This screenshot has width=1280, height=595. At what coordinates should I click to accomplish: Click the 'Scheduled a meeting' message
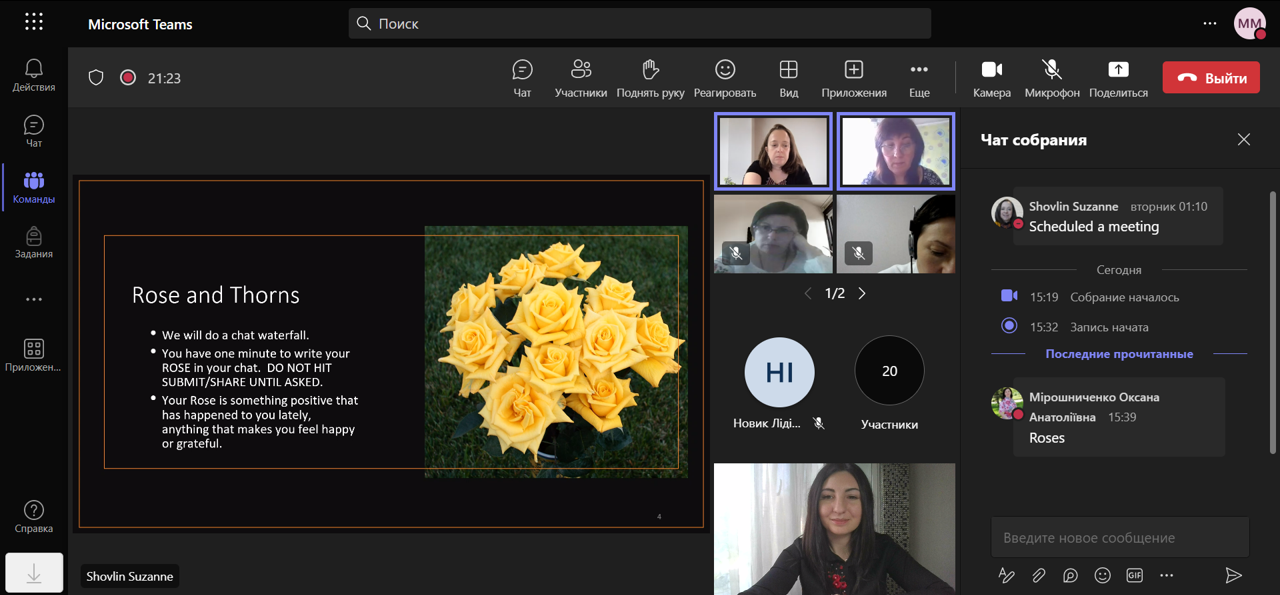point(1094,227)
